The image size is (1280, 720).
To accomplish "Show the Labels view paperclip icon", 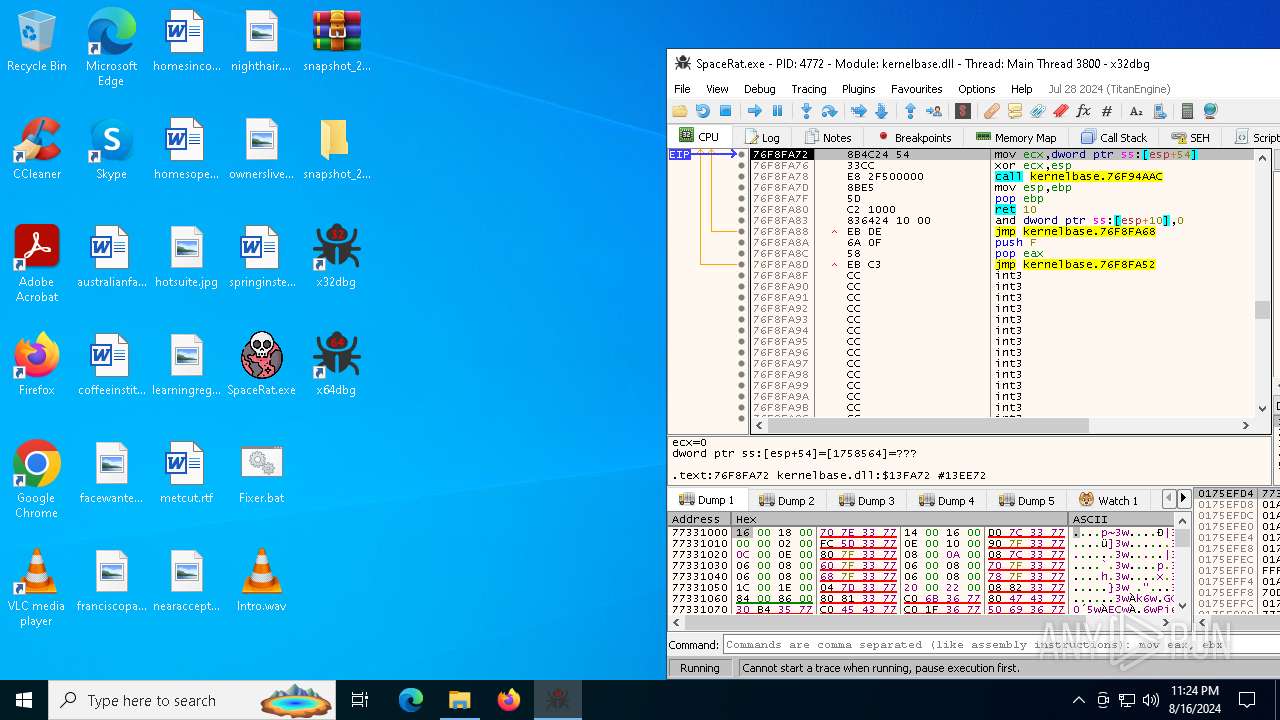I will 1038,111.
